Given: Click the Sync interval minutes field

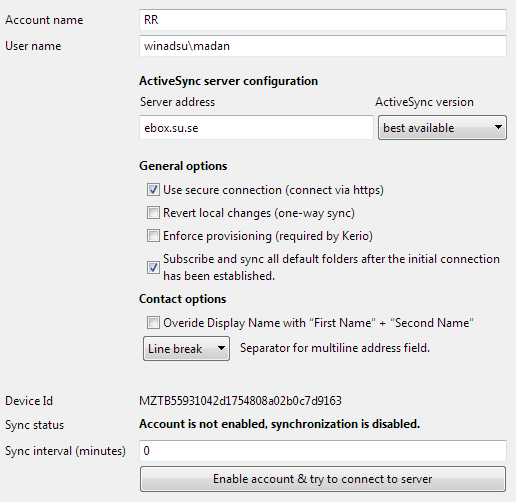Looking at the screenshot, I should [x=323, y=451].
